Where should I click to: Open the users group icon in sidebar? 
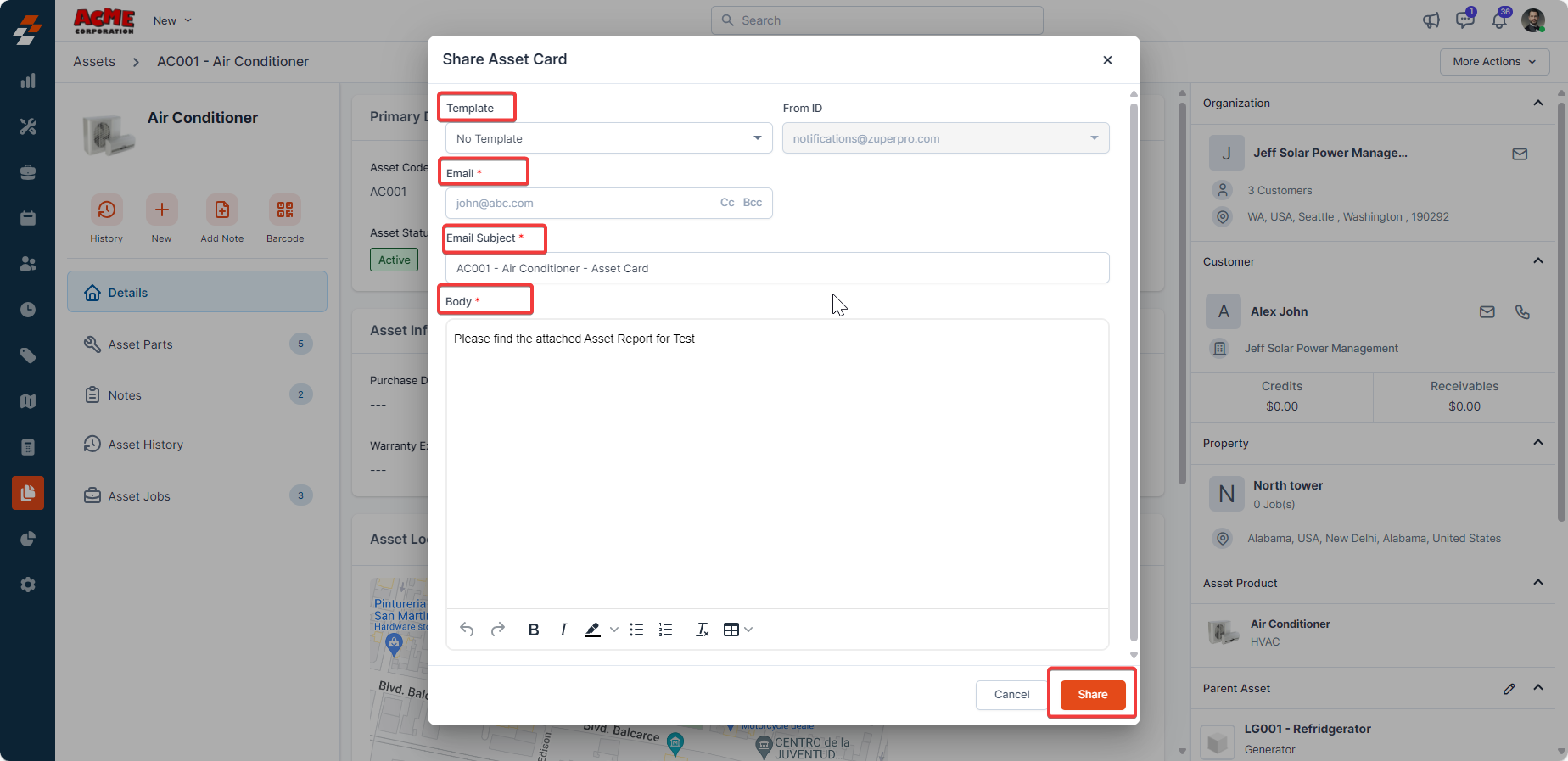click(28, 264)
